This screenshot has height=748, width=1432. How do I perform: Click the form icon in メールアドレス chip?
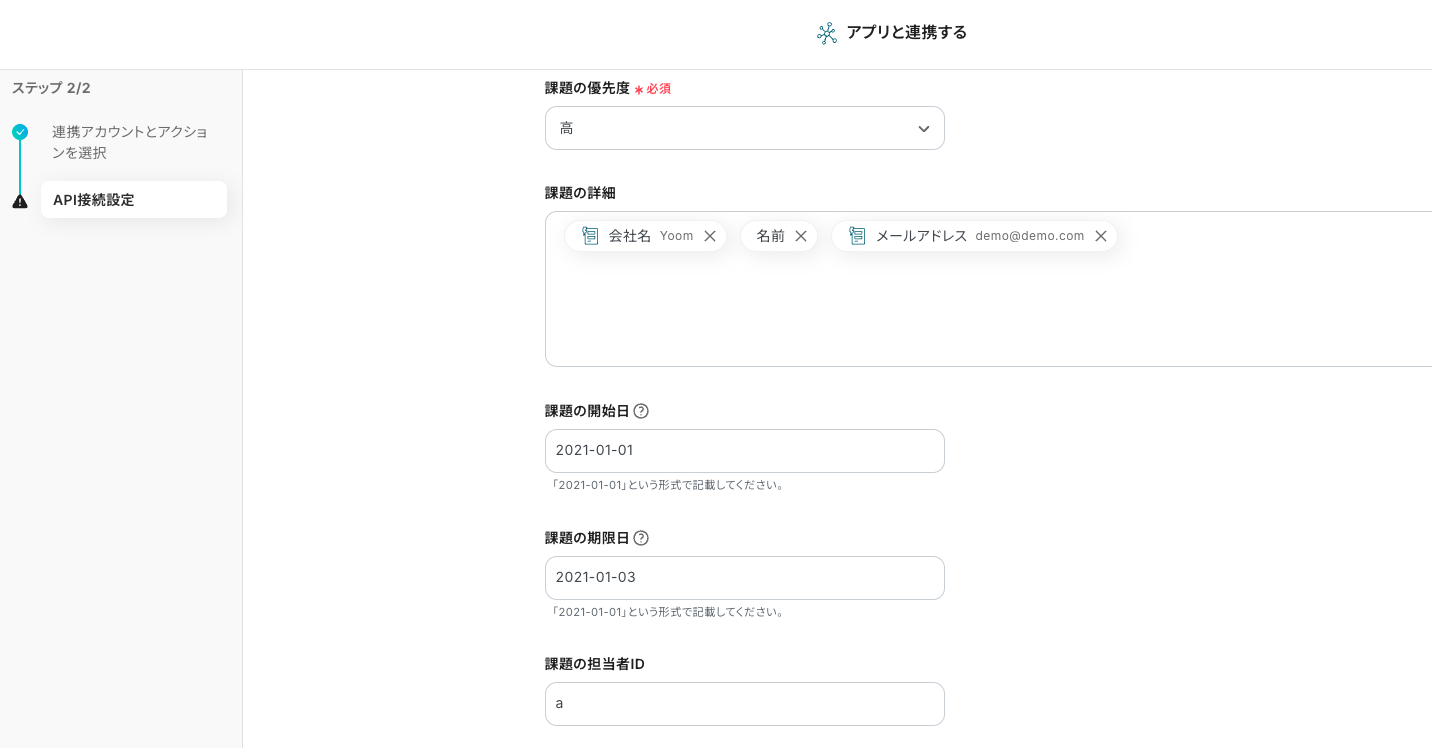pos(857,236)
